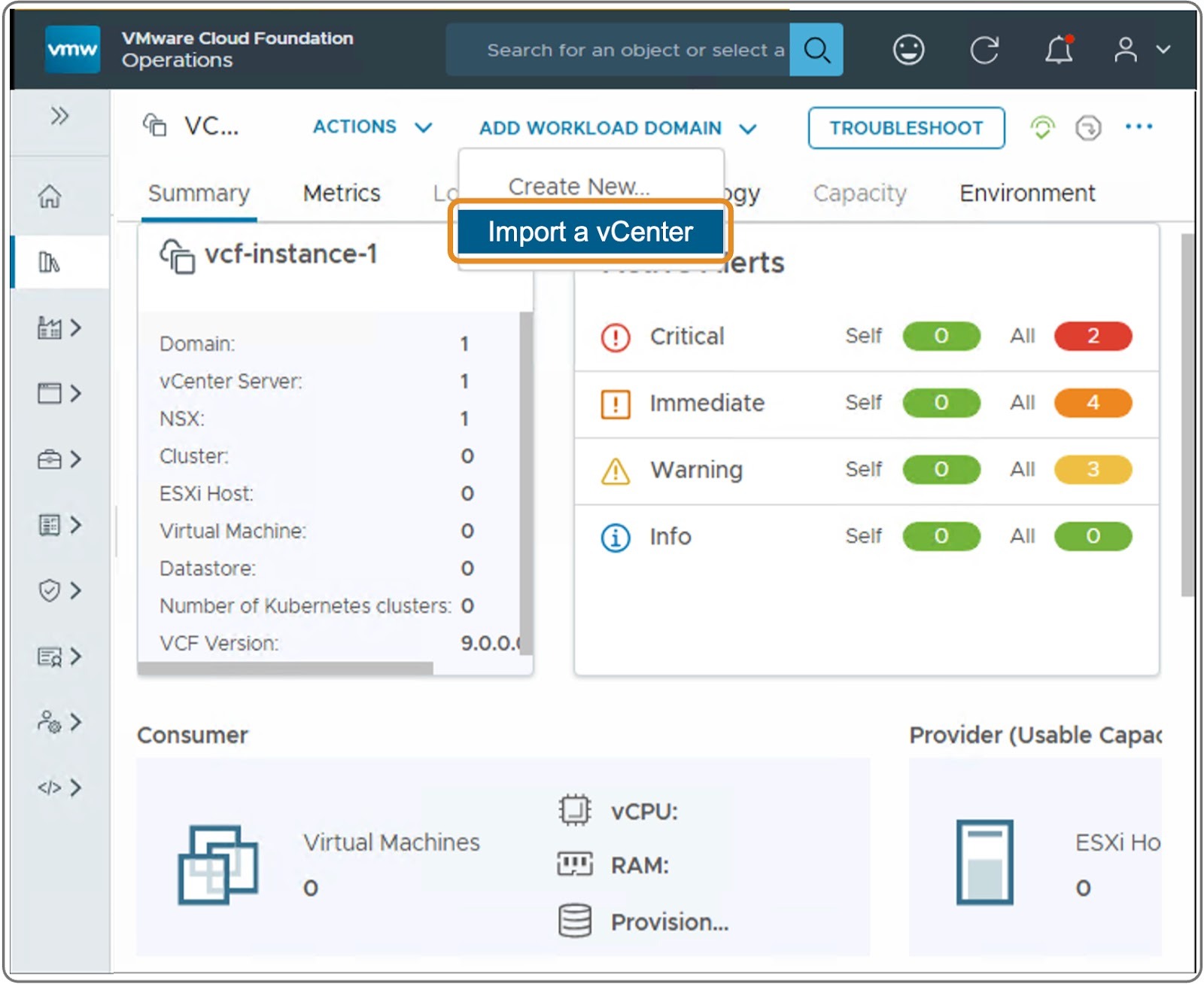
Task: Open the Capacity tab
Action: [860, 193]
